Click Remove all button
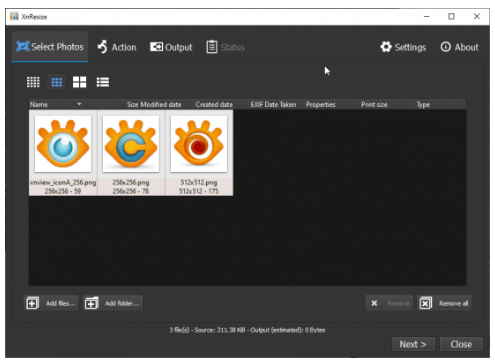 [444, 303]
